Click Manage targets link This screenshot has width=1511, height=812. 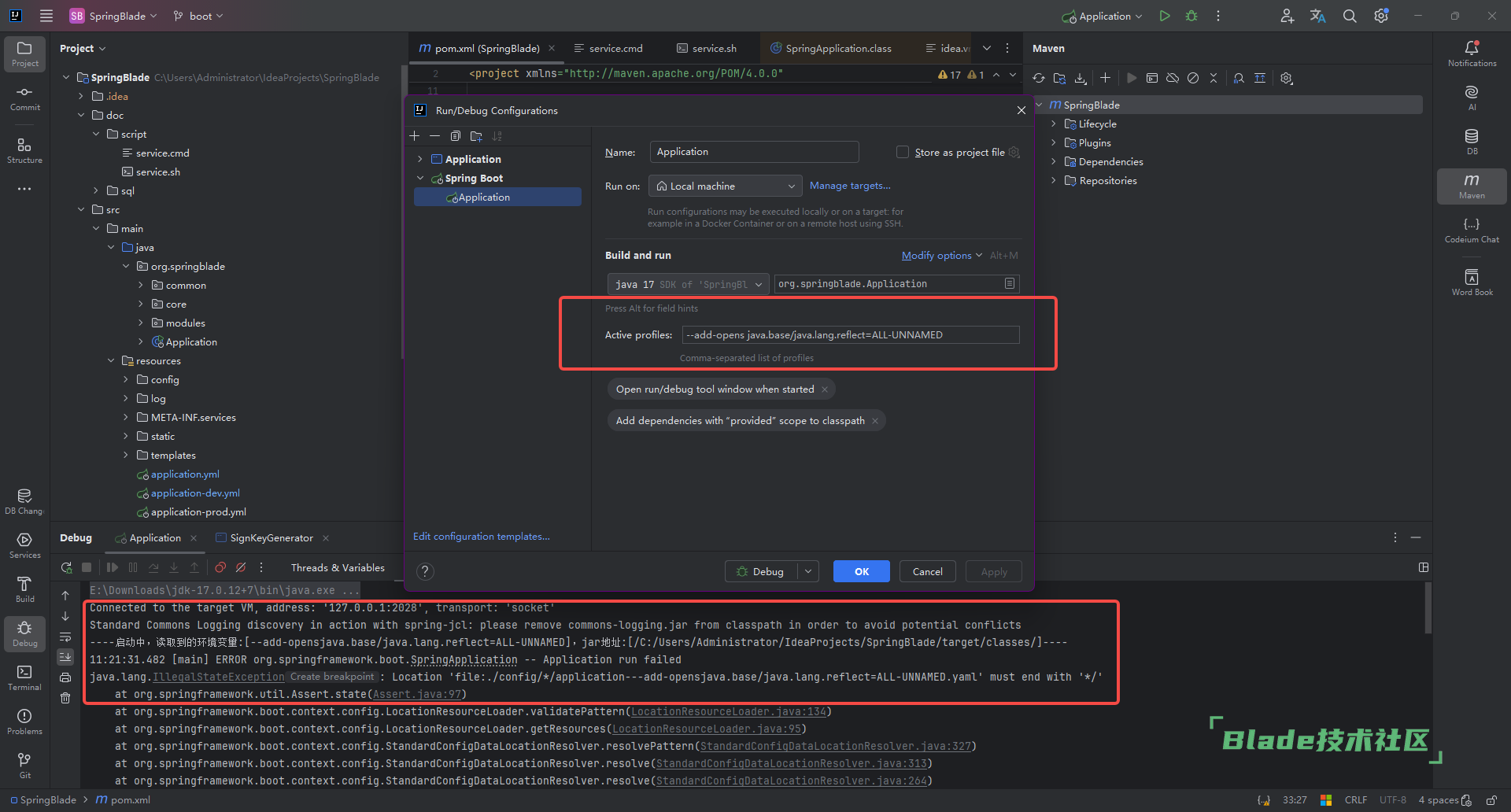point(850,186)
